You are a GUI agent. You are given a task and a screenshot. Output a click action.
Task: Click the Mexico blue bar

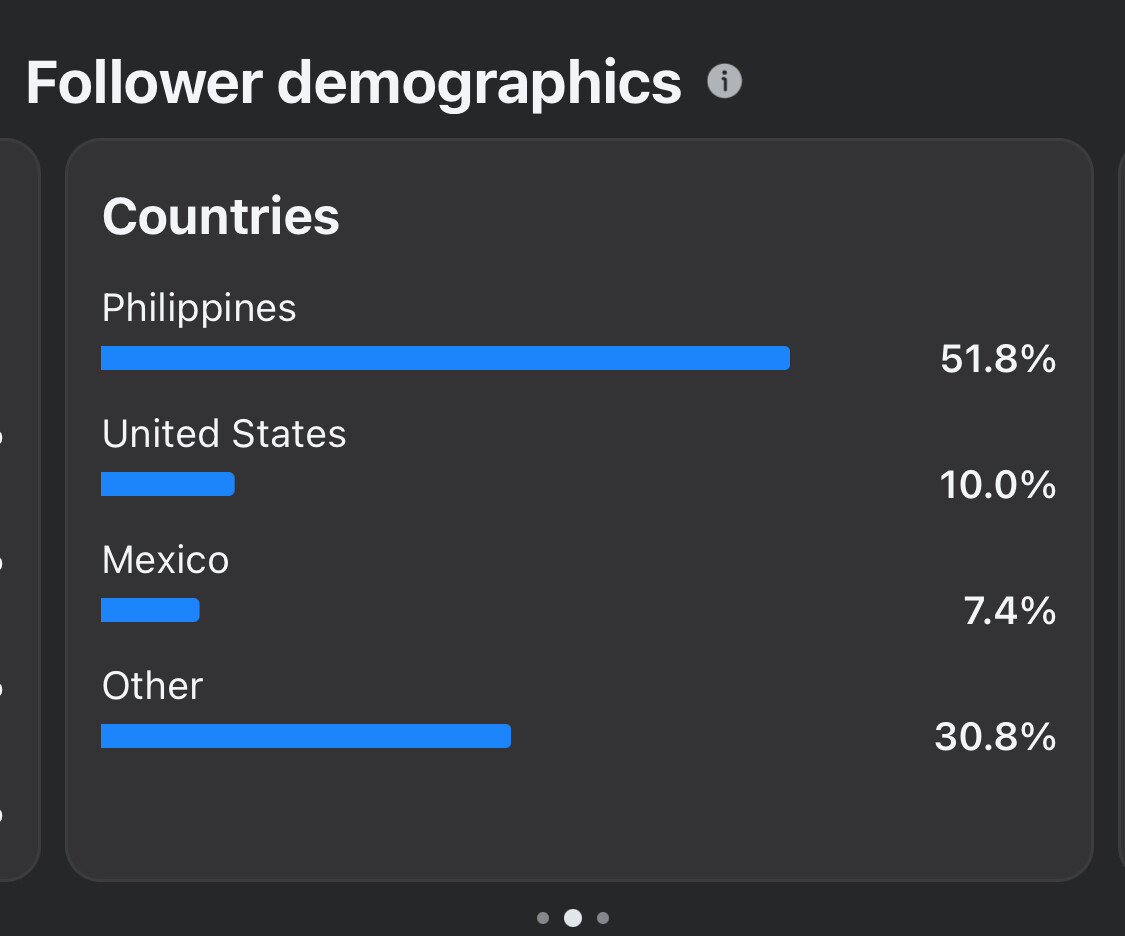coord(150,610)
